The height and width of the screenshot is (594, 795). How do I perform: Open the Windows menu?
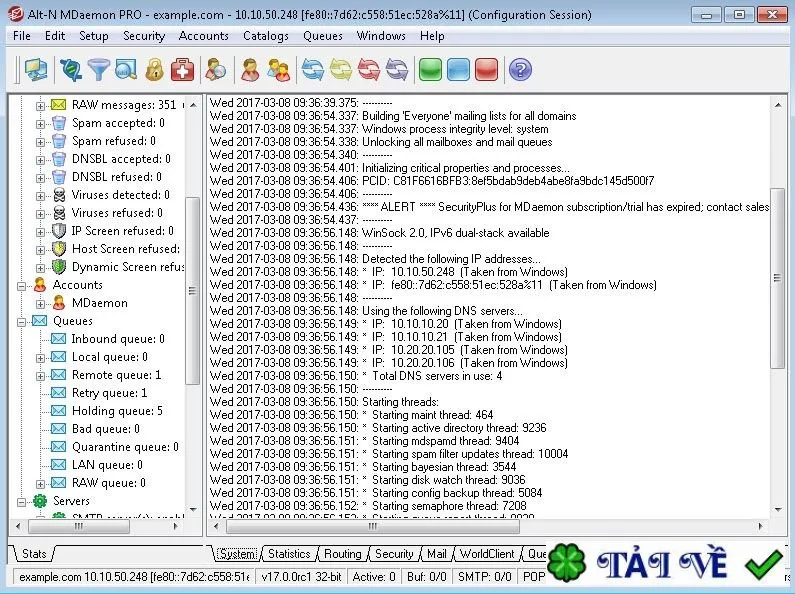(x=381, y=36)
